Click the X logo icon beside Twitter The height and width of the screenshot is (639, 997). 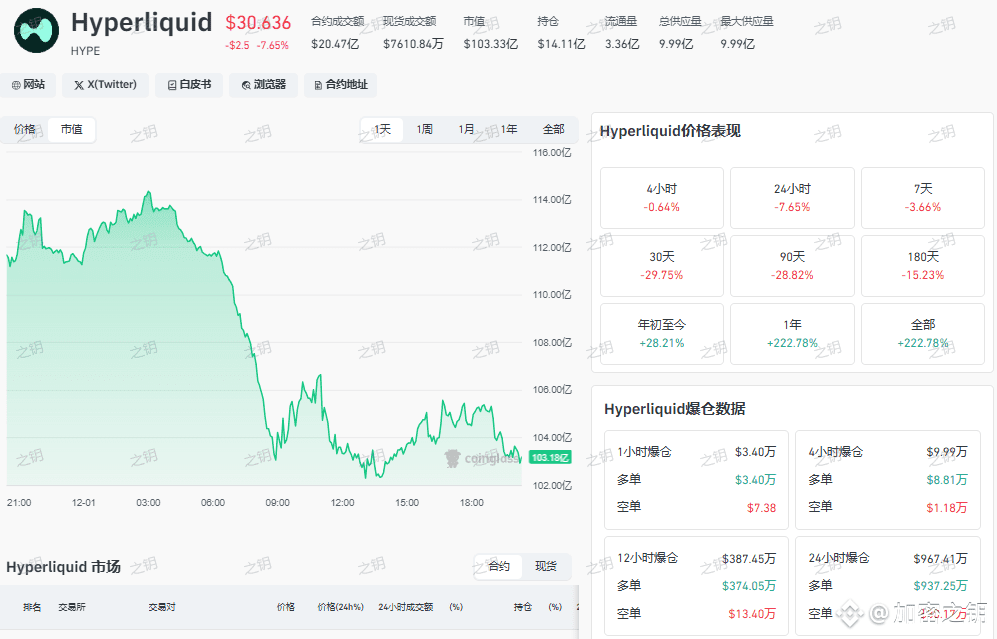click(x=79, y=85)
